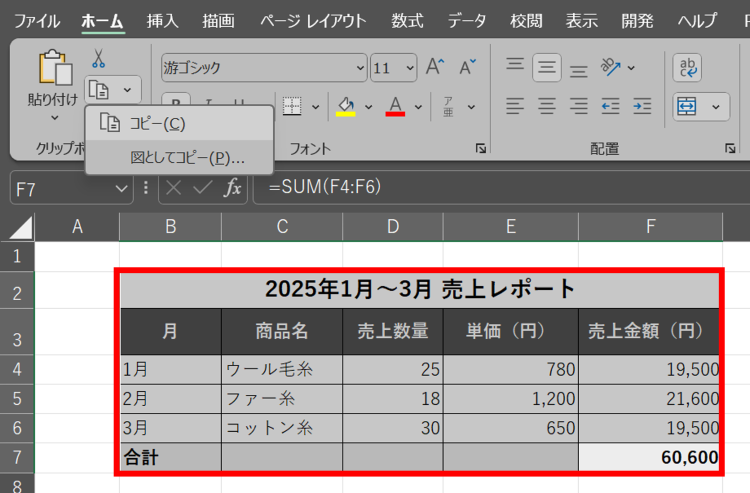Switch to the 挿入 tab
This screenshot has width=750, height=493.
point(162,21)
